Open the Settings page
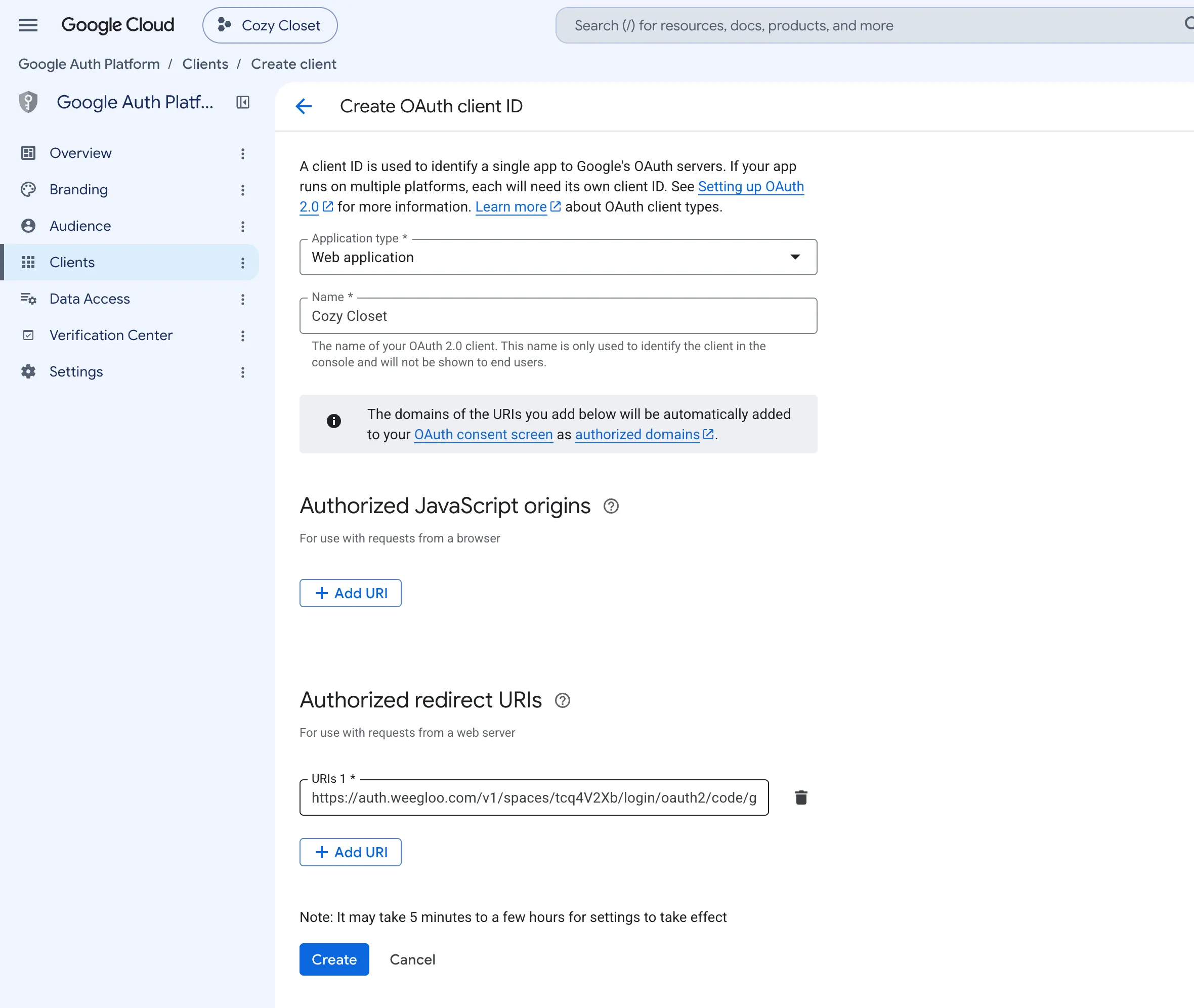The height and width of the screenshot is (1008, 1194). 76,372
